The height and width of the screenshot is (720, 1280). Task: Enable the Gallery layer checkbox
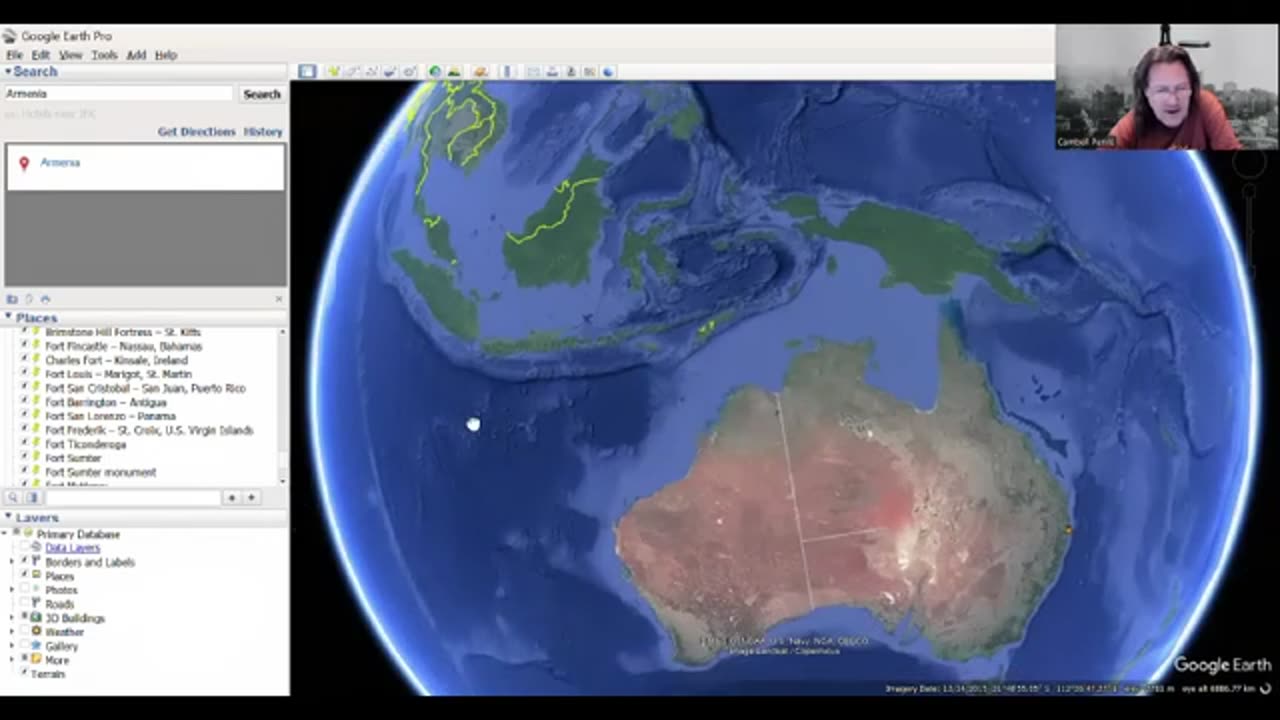click(24, 646)
